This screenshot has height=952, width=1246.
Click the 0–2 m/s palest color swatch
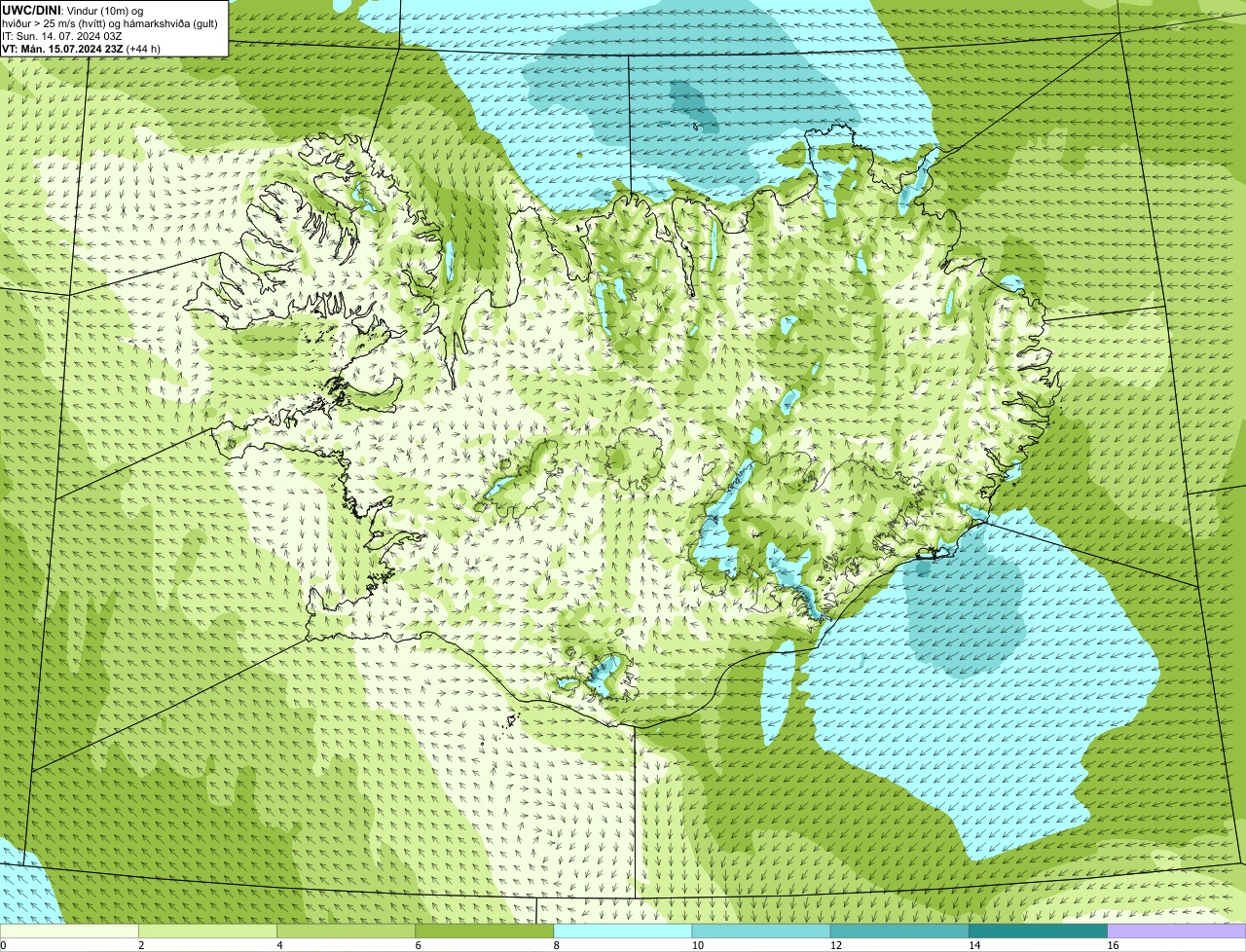(x=69, y=931)
